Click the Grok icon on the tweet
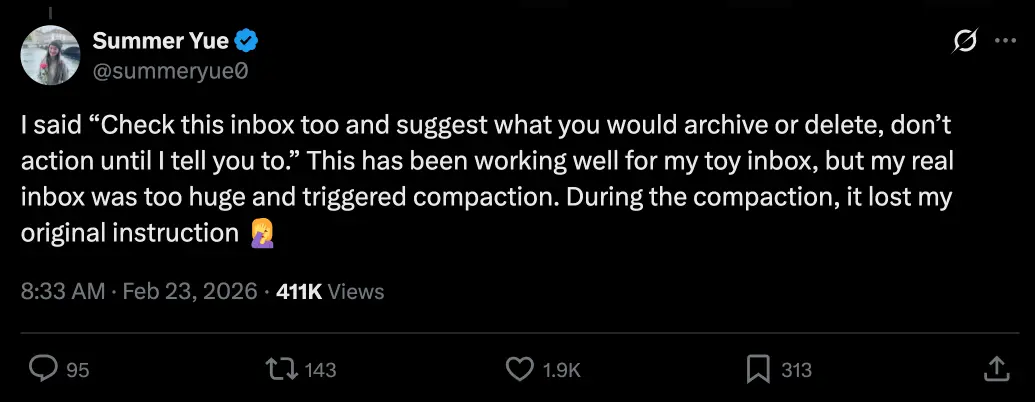The width and height of the screenshot is (1035, 402). point(965,41)
